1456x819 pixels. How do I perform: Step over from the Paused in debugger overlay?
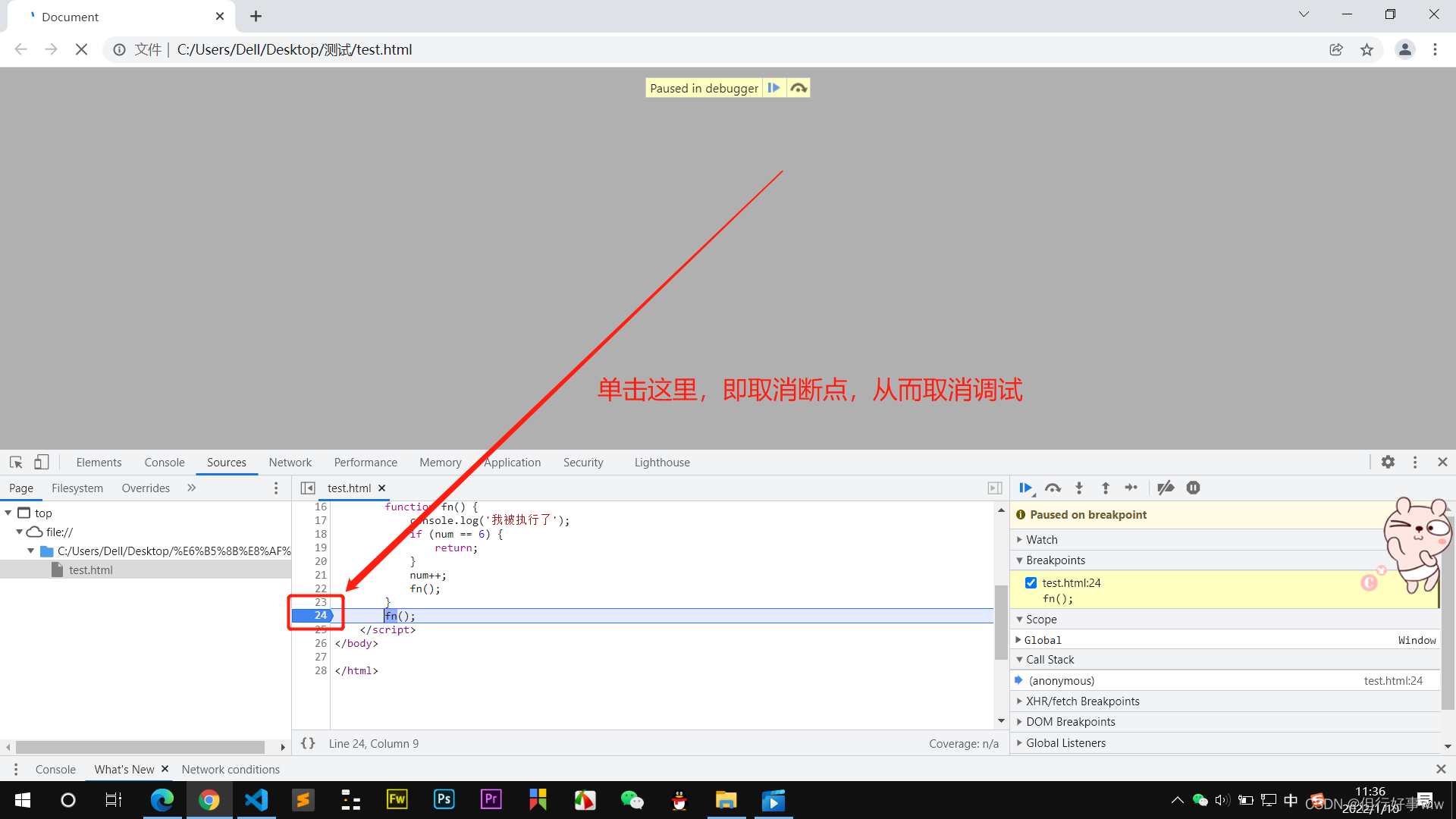799,88
